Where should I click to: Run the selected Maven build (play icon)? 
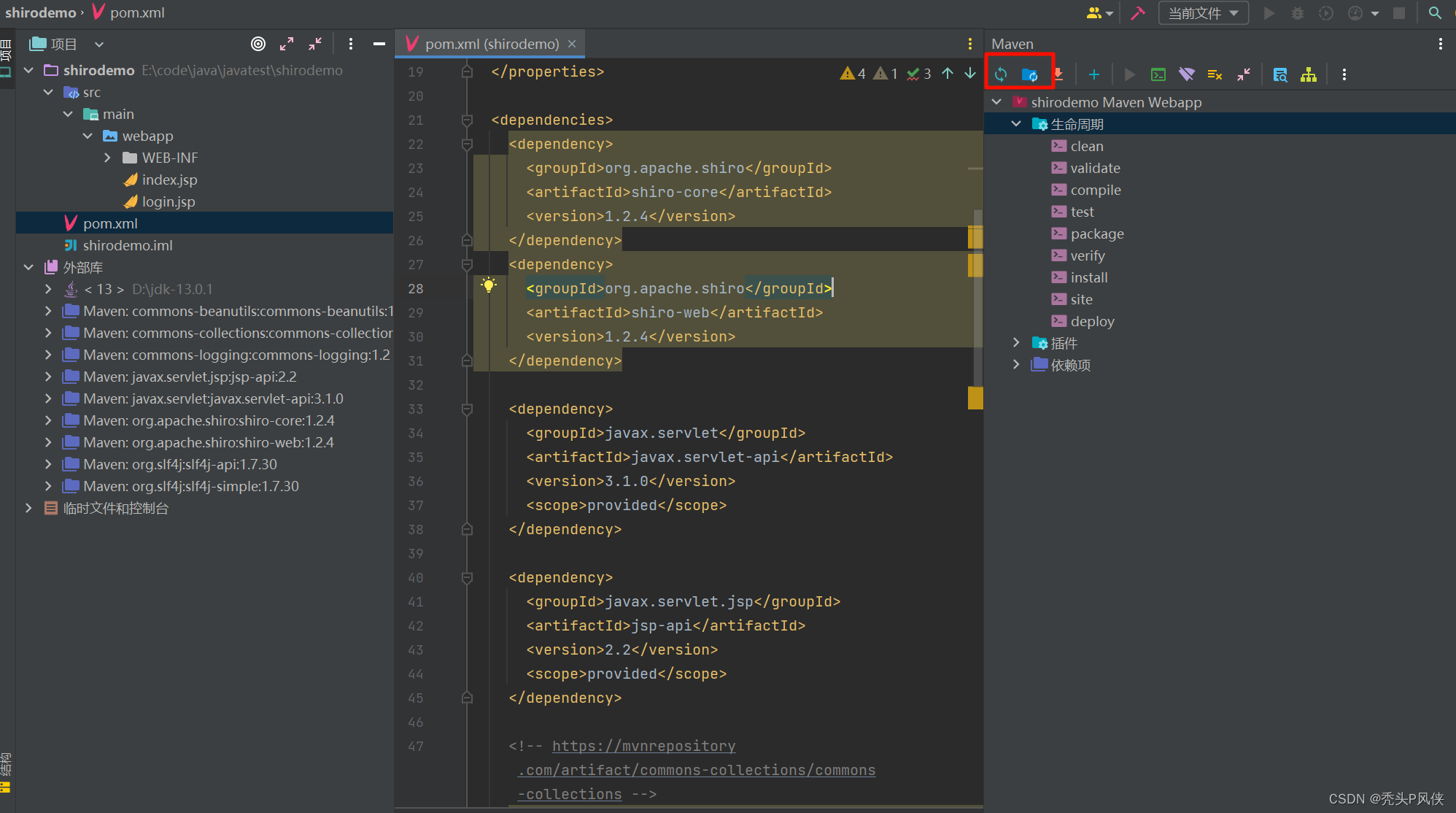point(1130,74)
